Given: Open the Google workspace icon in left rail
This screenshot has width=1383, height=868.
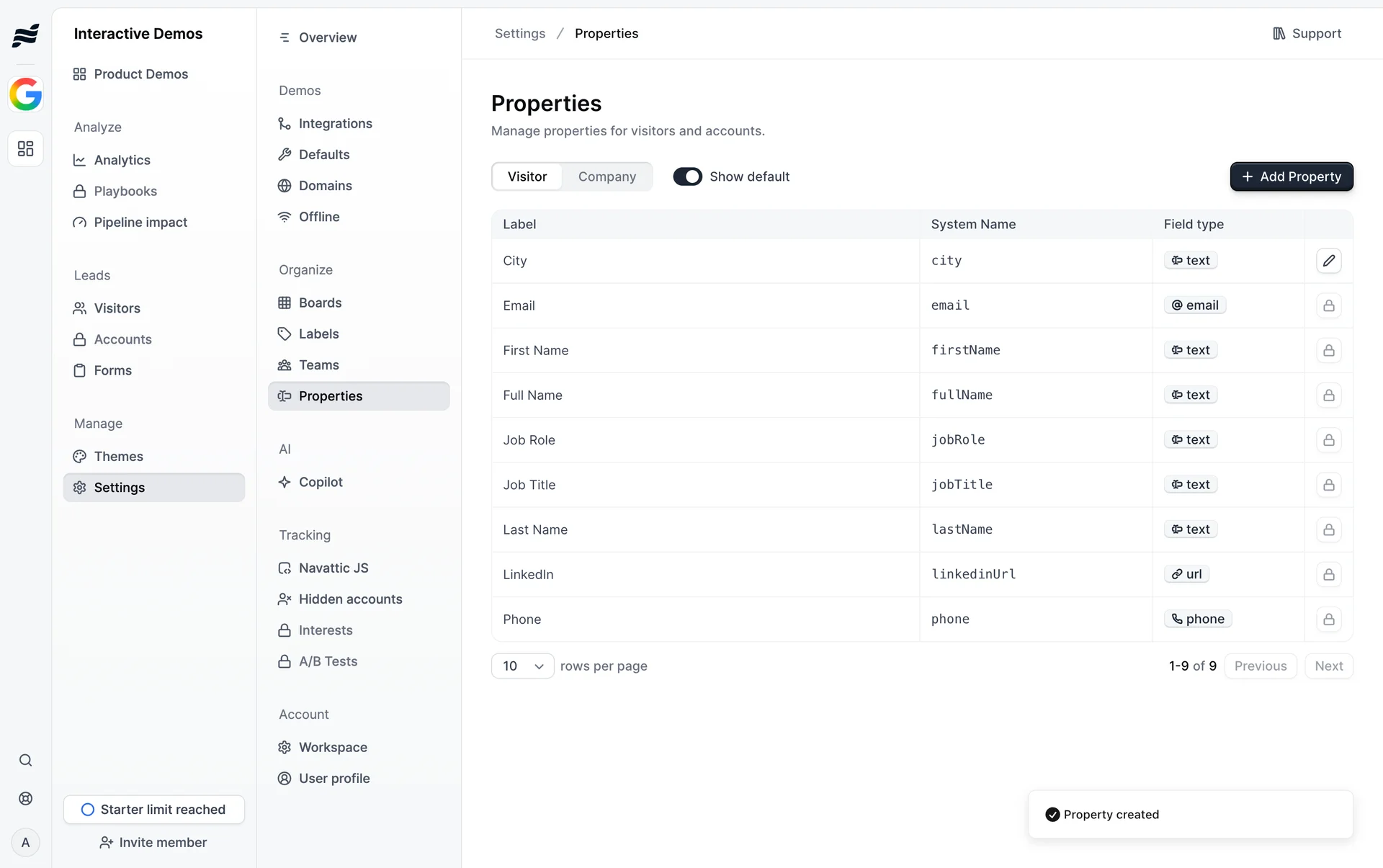Looking at the screenshot, I should 25,94.
